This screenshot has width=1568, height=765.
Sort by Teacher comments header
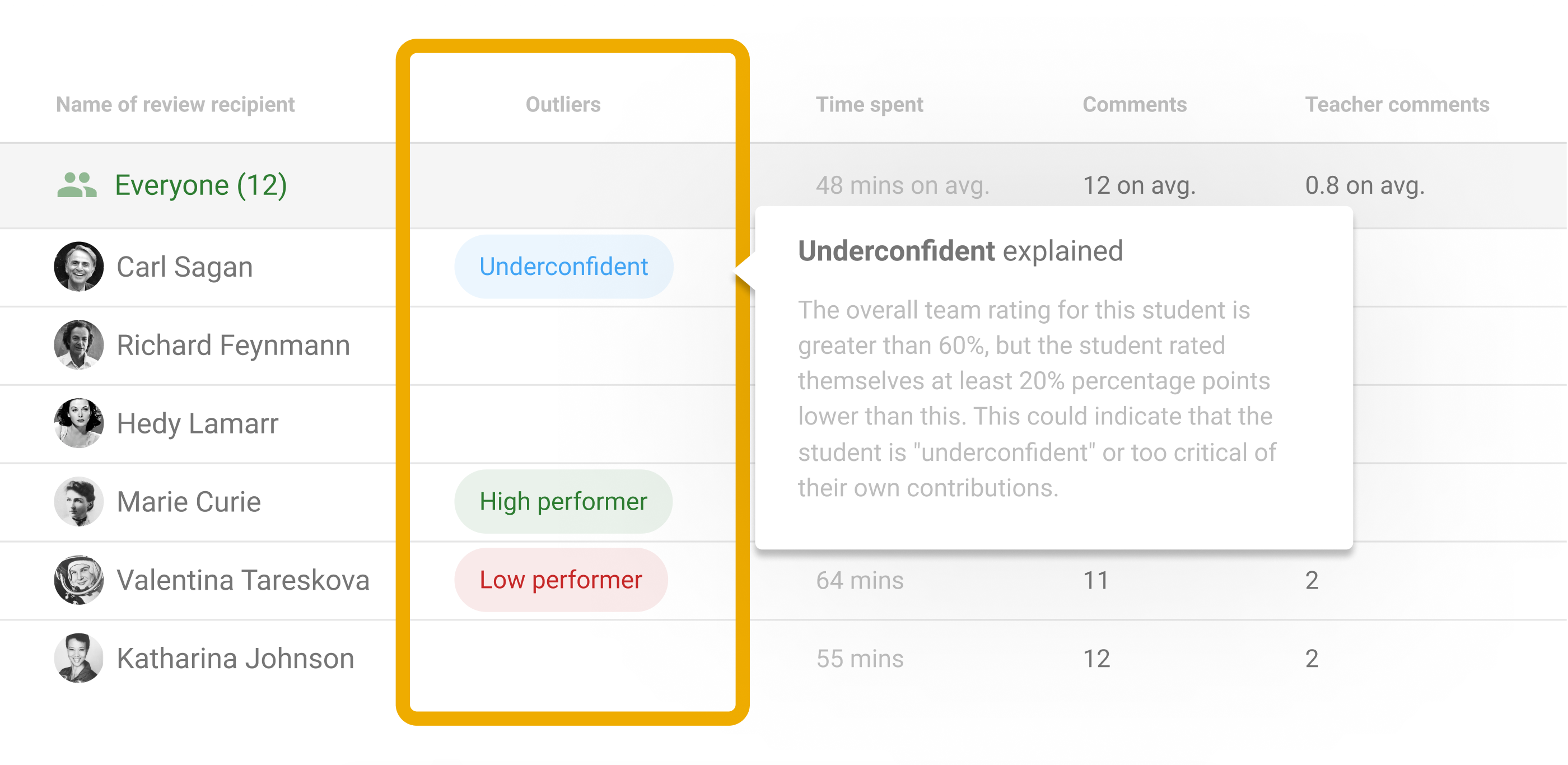pyautogui.click(x=1397, y=105)
